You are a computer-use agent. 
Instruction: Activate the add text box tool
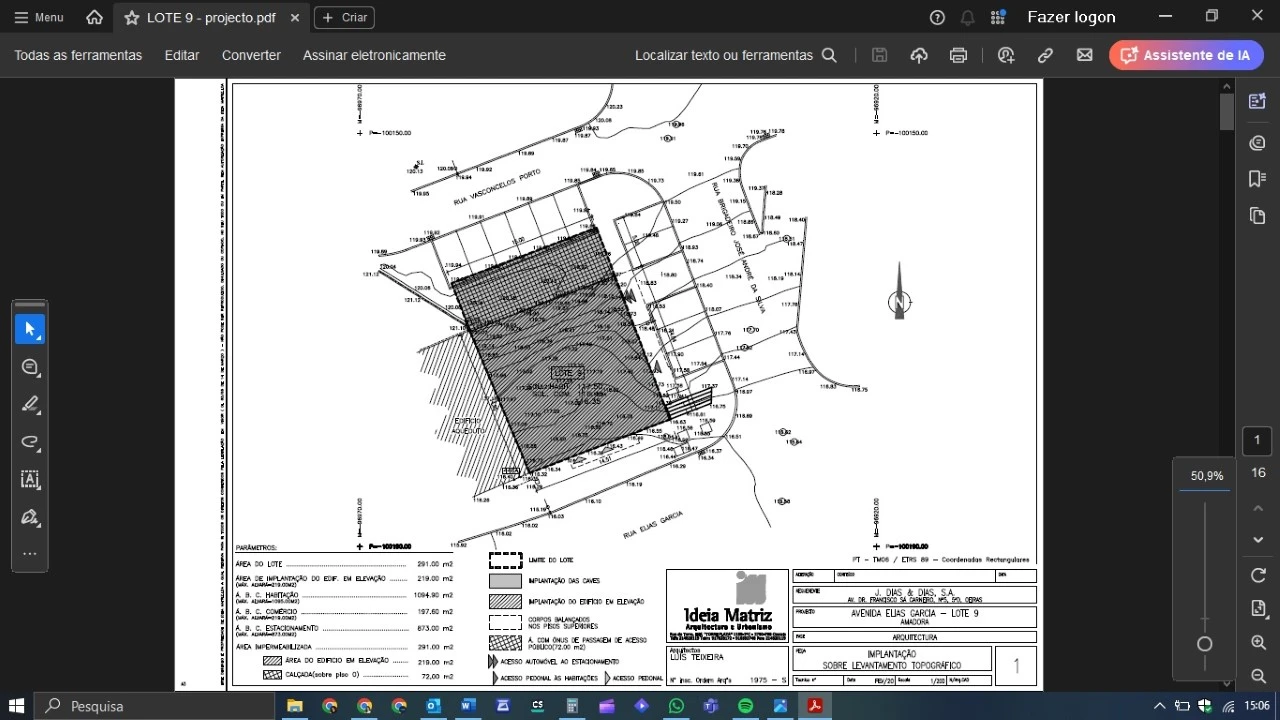pyautogui.click(x=30, y=480)
